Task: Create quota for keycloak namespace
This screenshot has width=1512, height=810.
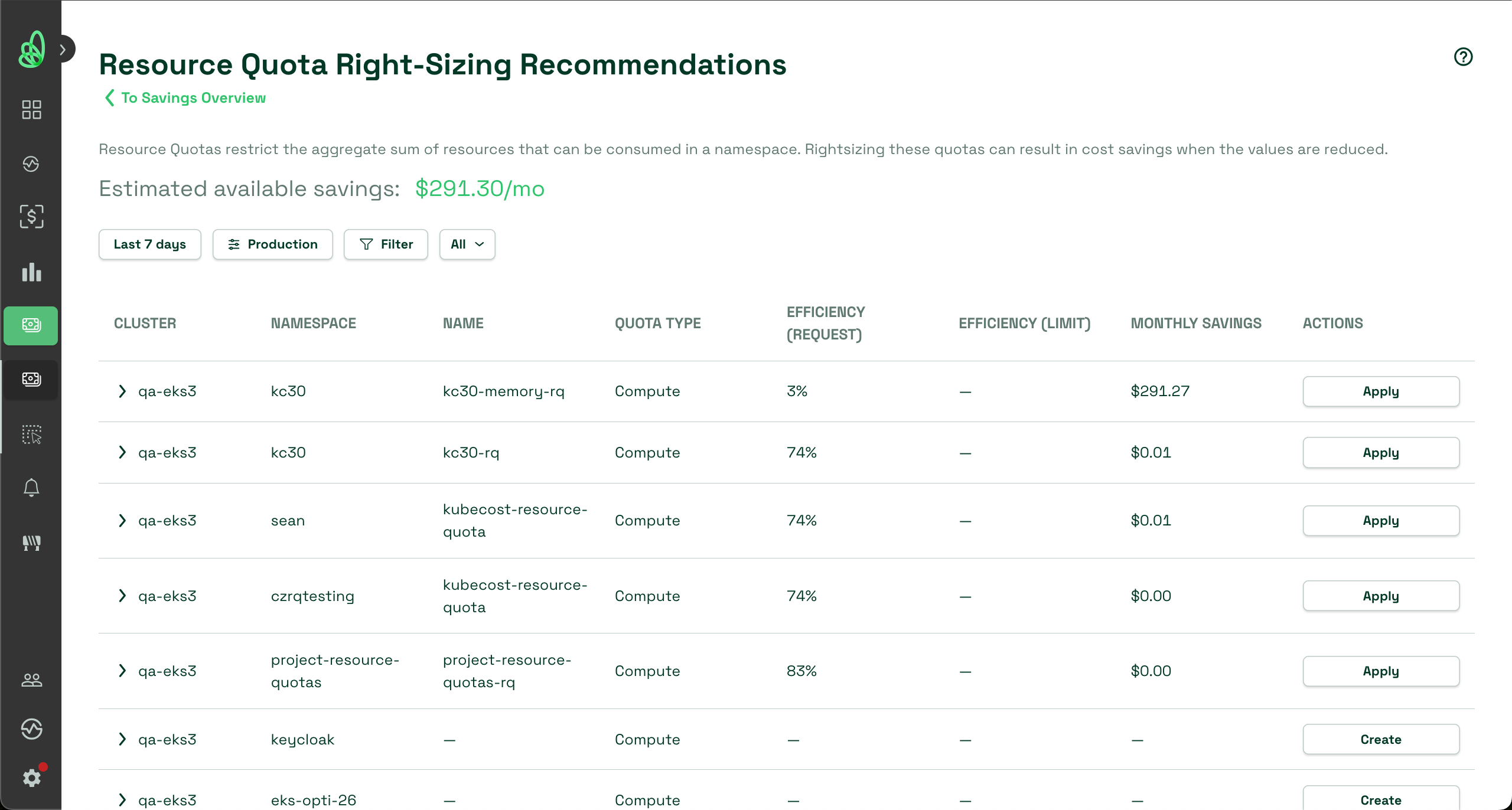Action: click(1380, 739)
